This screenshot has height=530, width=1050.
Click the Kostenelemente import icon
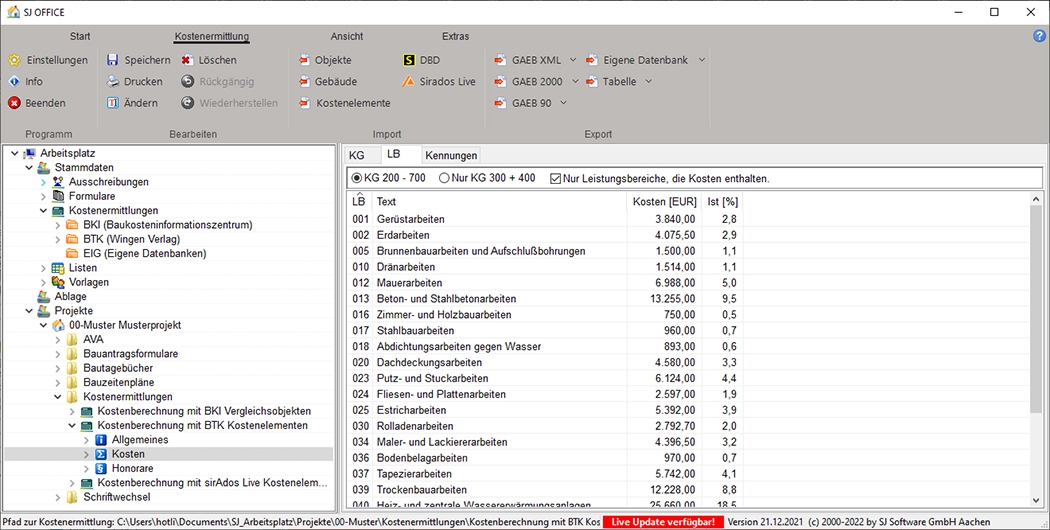point(305,103)
